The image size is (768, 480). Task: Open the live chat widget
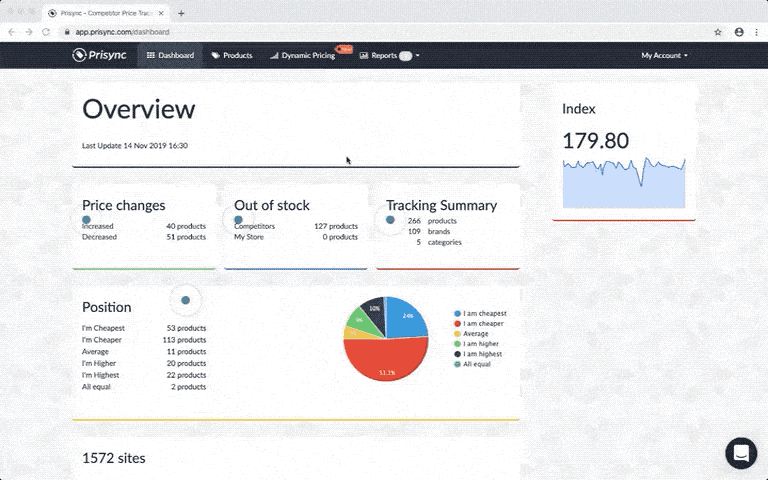(x=741, y=453)
